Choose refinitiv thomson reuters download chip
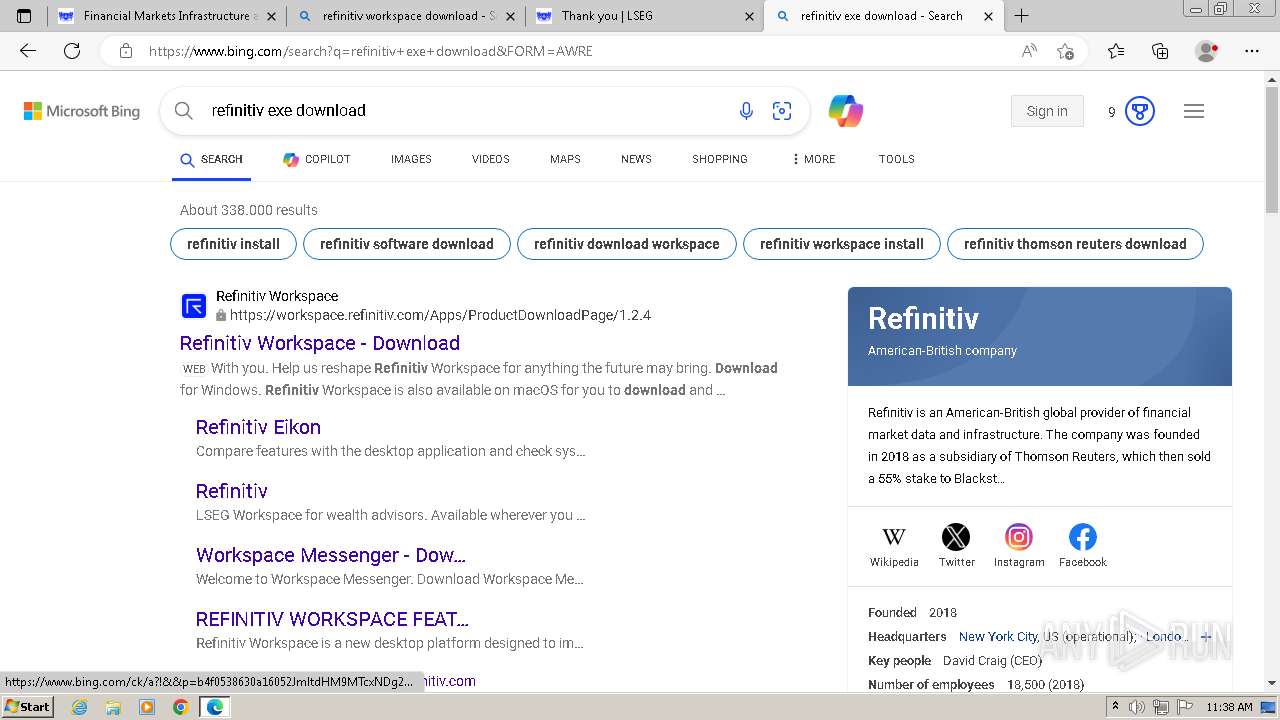Viewport: 1280px width, 720px height. click(1075, 244)
